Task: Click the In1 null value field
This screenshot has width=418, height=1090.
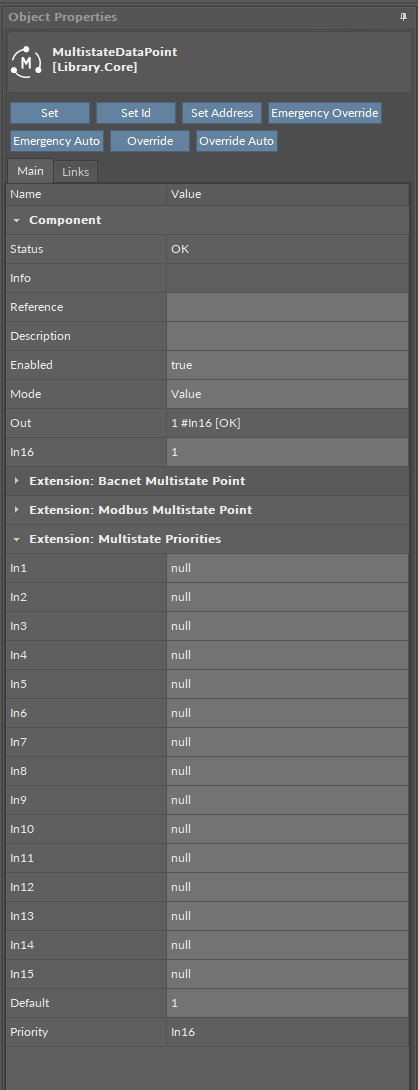Action: pyautogui.click(x=287, y=569)
